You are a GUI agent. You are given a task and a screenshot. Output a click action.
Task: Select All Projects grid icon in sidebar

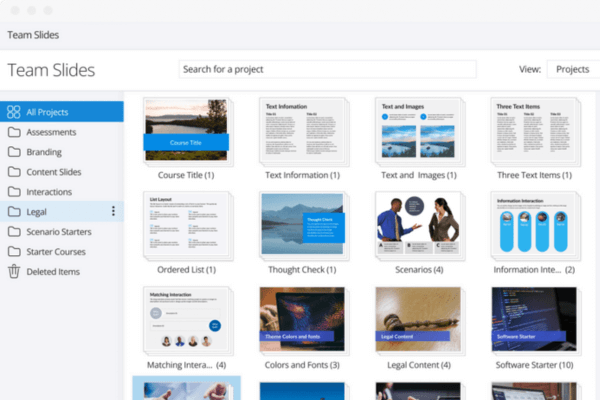point(13,112)
